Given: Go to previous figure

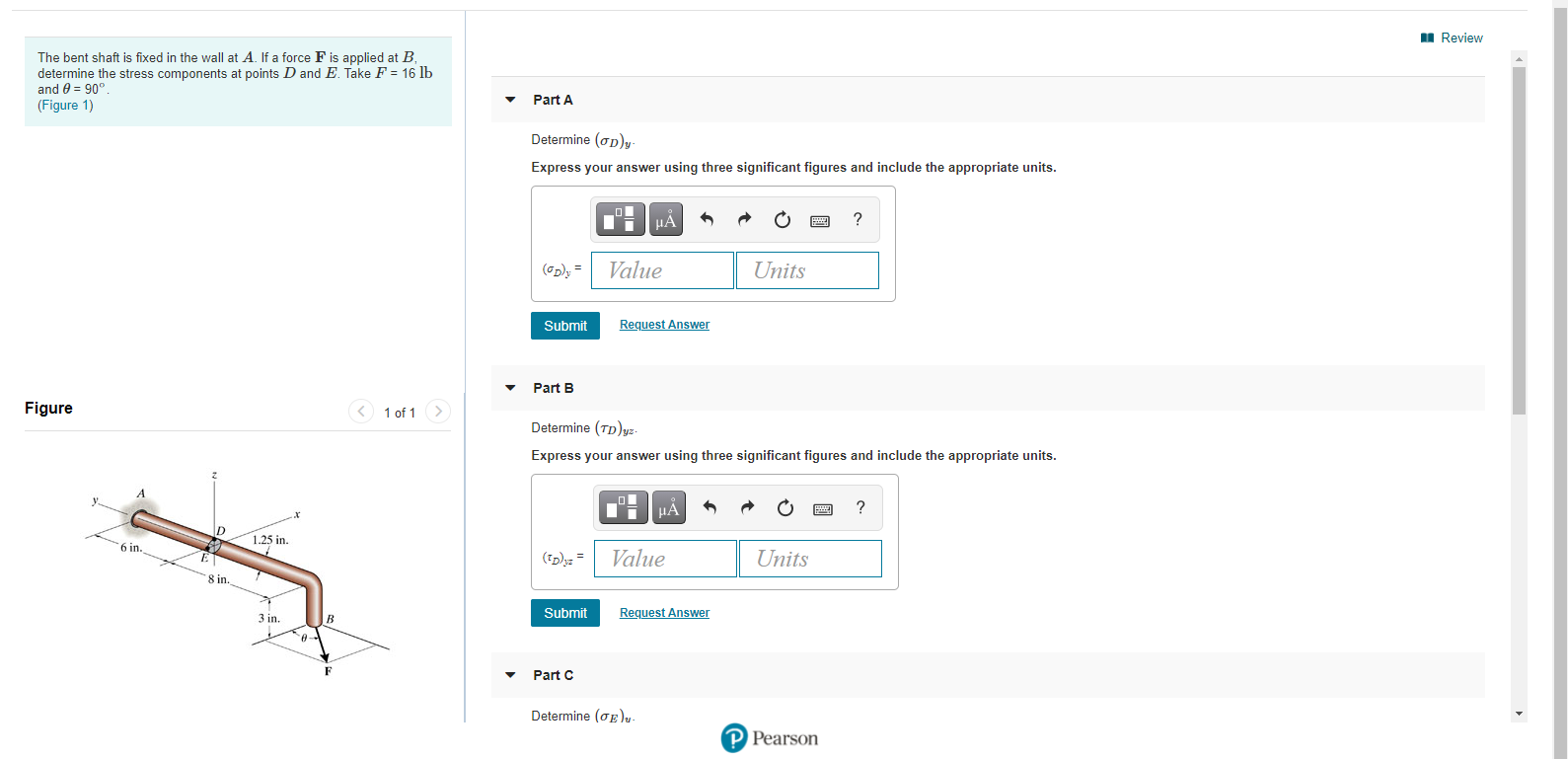Looking at the screenshot, I should (361, 412).
